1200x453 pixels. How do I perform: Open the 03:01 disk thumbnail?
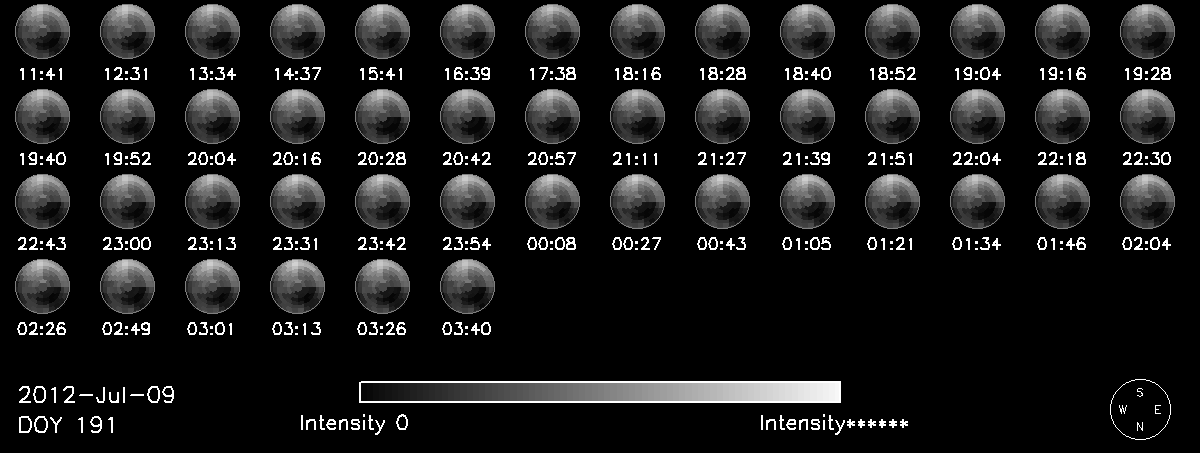coord(212,285)
